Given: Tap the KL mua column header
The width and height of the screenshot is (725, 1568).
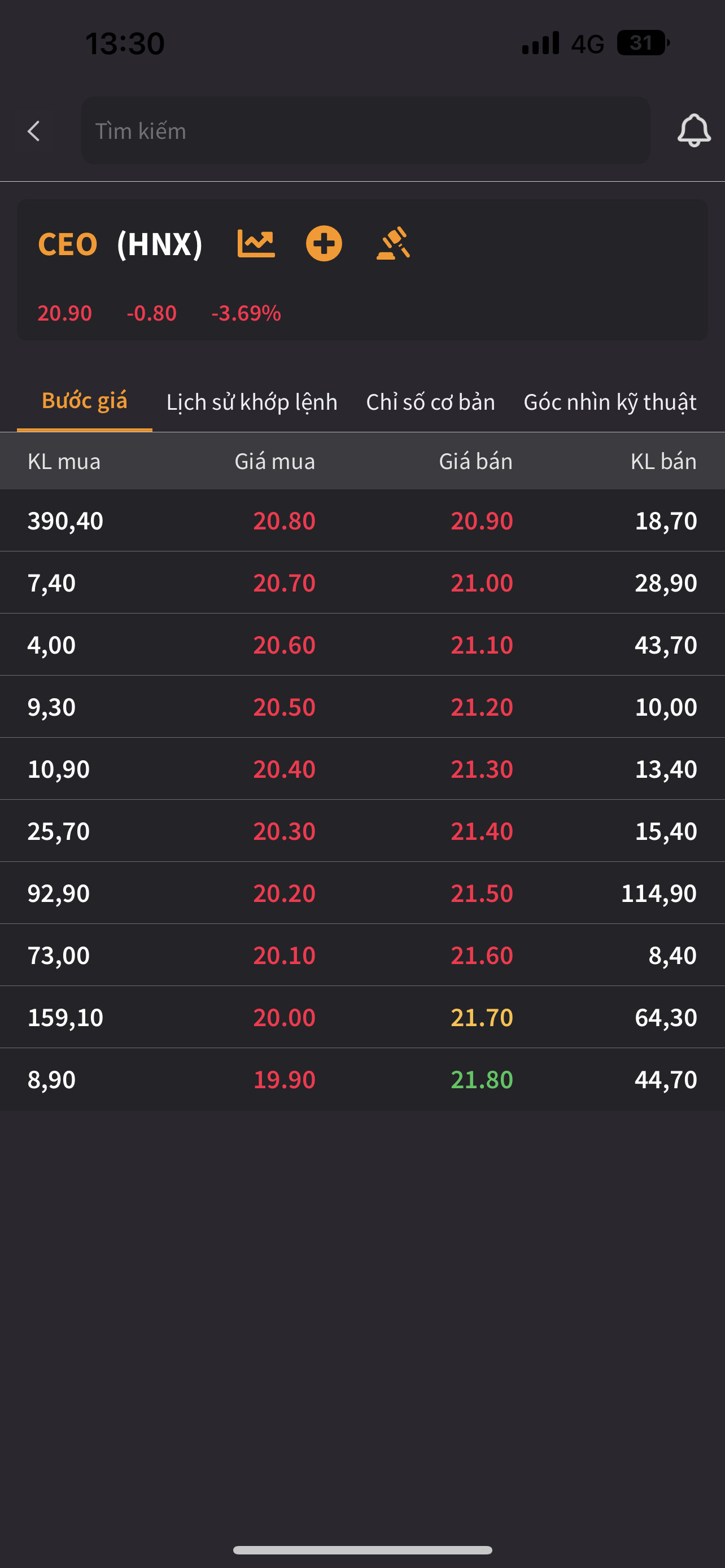Looking at the screenshot, I should pos(64,461).
